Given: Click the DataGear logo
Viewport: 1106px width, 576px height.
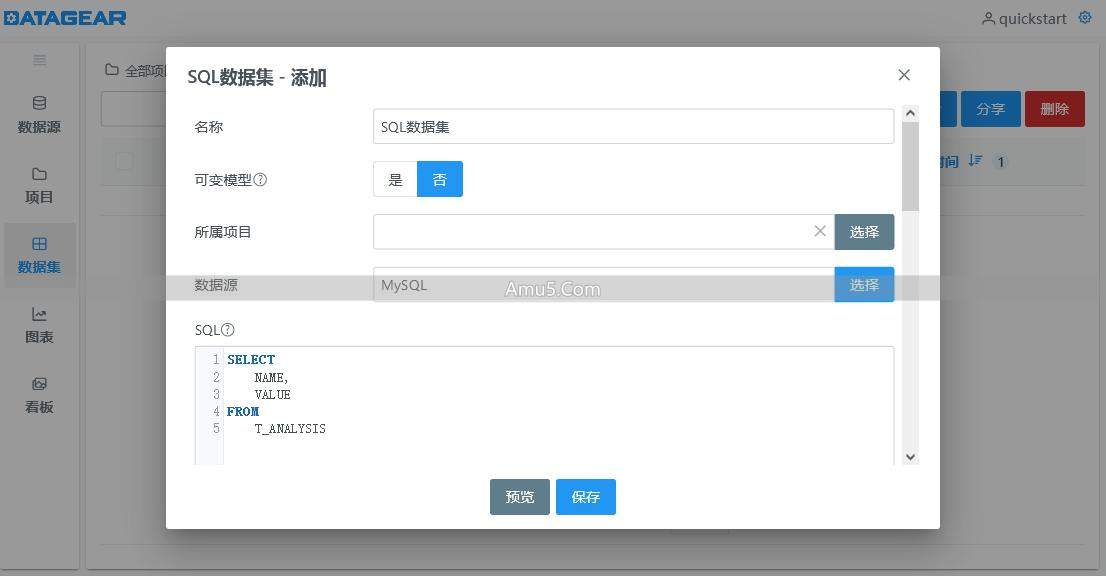Looking at the screenshot, I should [64, 17].
